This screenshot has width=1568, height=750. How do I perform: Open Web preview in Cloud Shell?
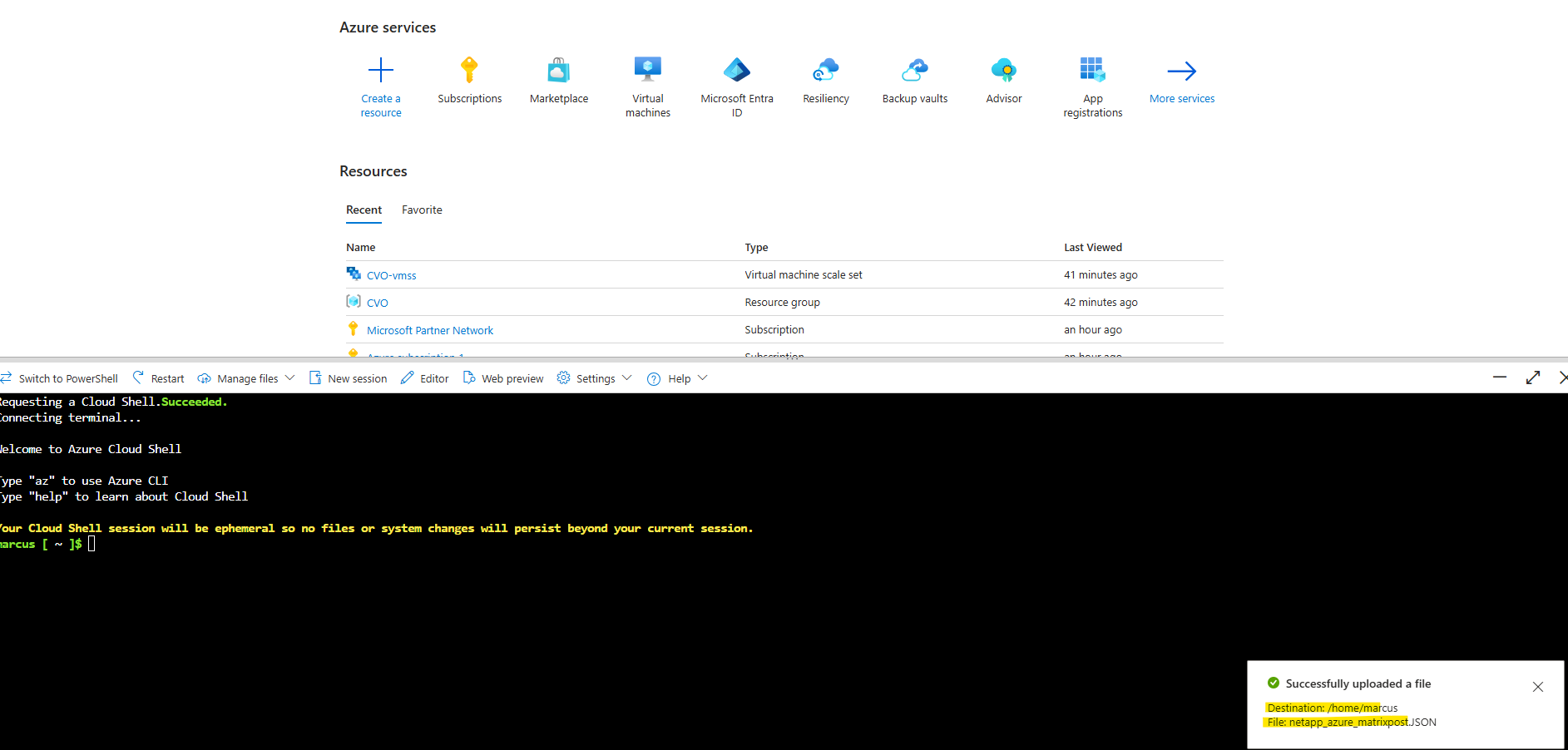coord(503,378)
